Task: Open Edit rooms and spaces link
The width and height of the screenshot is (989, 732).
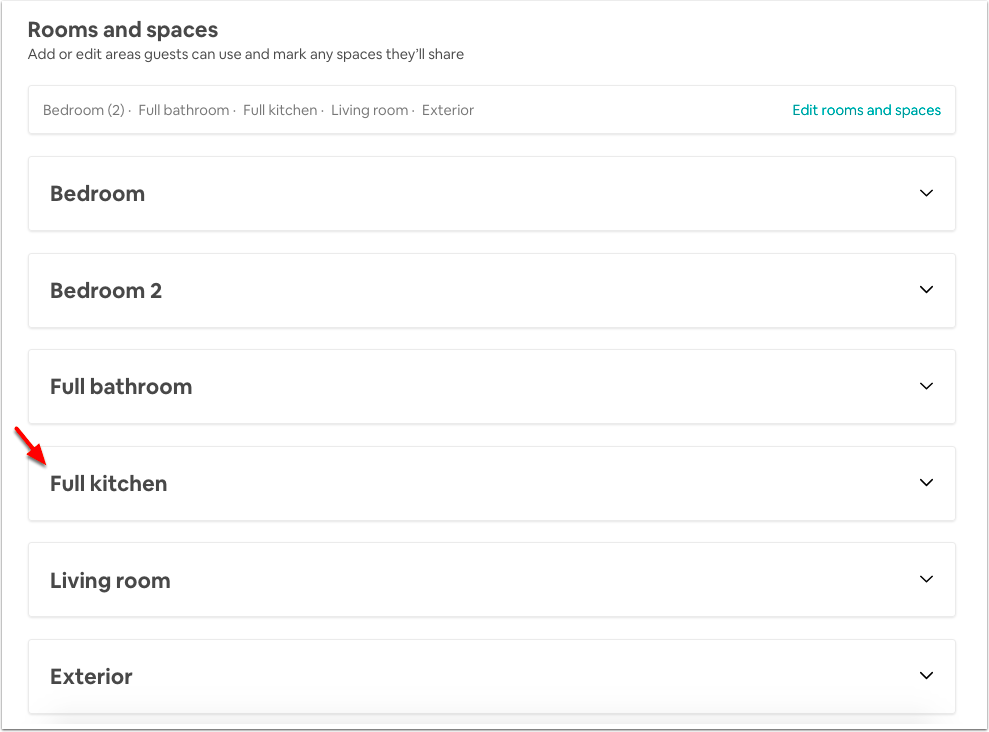Action: (866, 110)
